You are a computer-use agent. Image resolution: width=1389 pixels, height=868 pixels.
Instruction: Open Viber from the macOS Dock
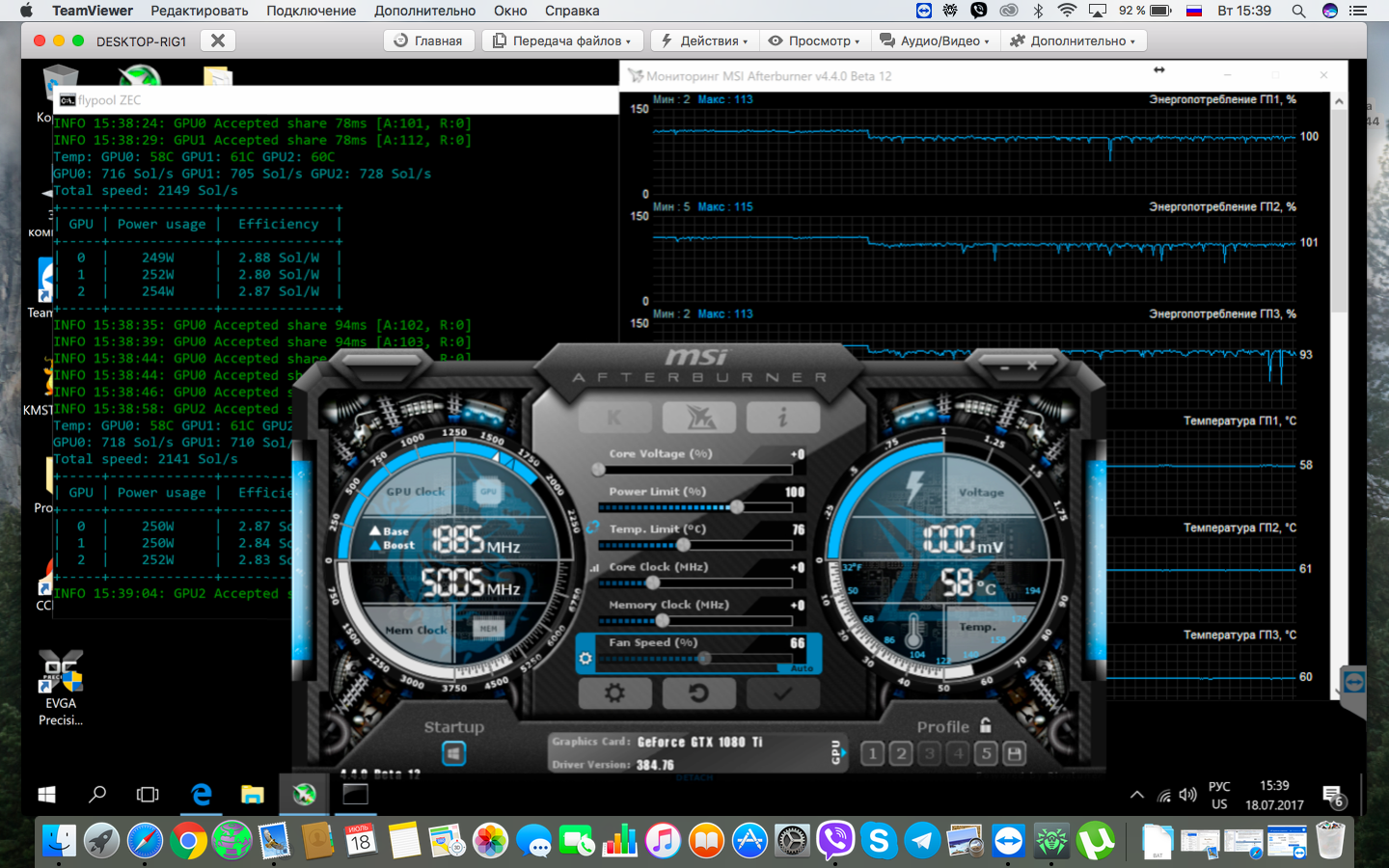pyautogui.click(x=835, y=841)
